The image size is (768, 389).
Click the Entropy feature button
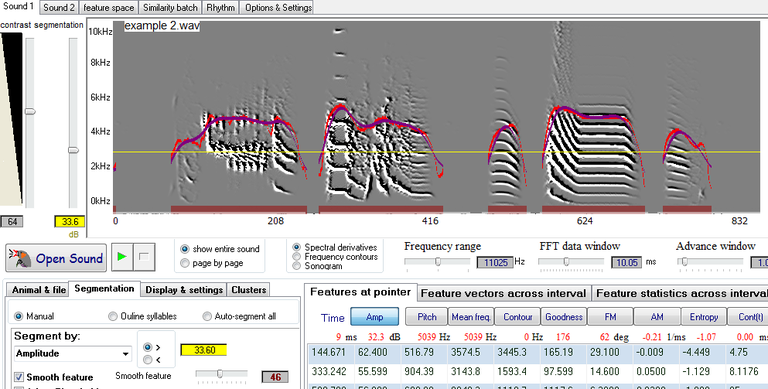point(703,317)
